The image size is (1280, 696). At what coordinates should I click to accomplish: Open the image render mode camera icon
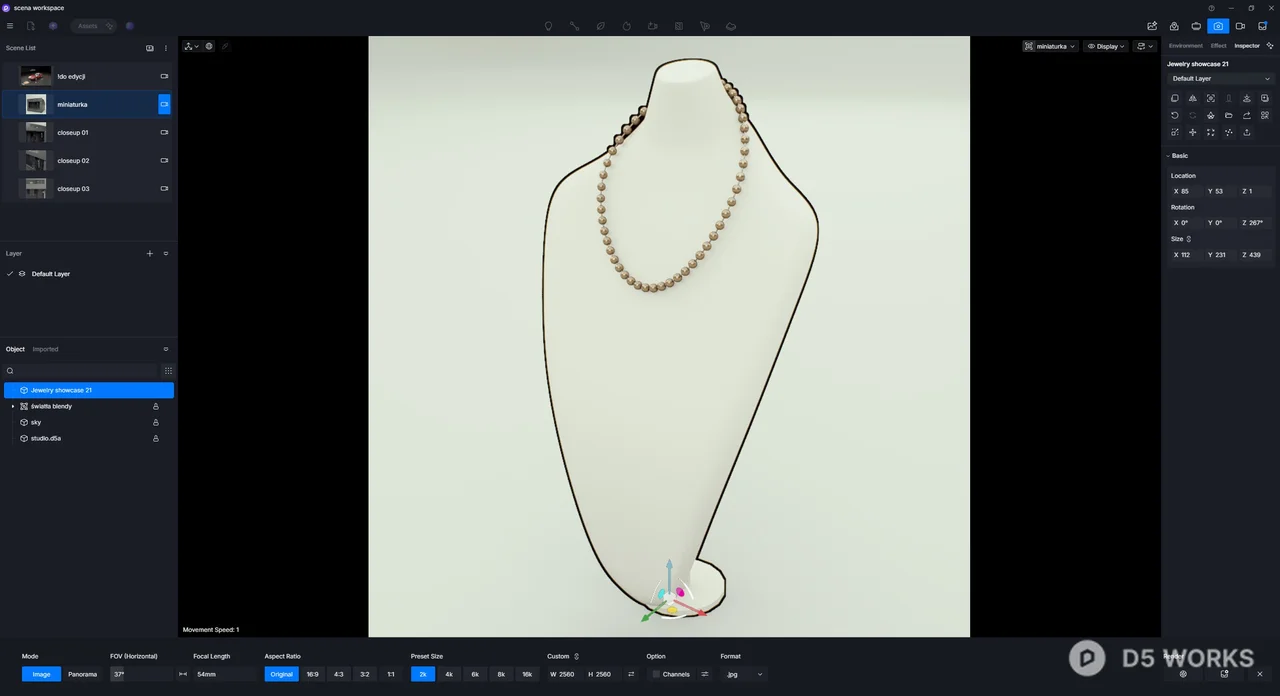pyautogui.click(x=1218, y=26)
